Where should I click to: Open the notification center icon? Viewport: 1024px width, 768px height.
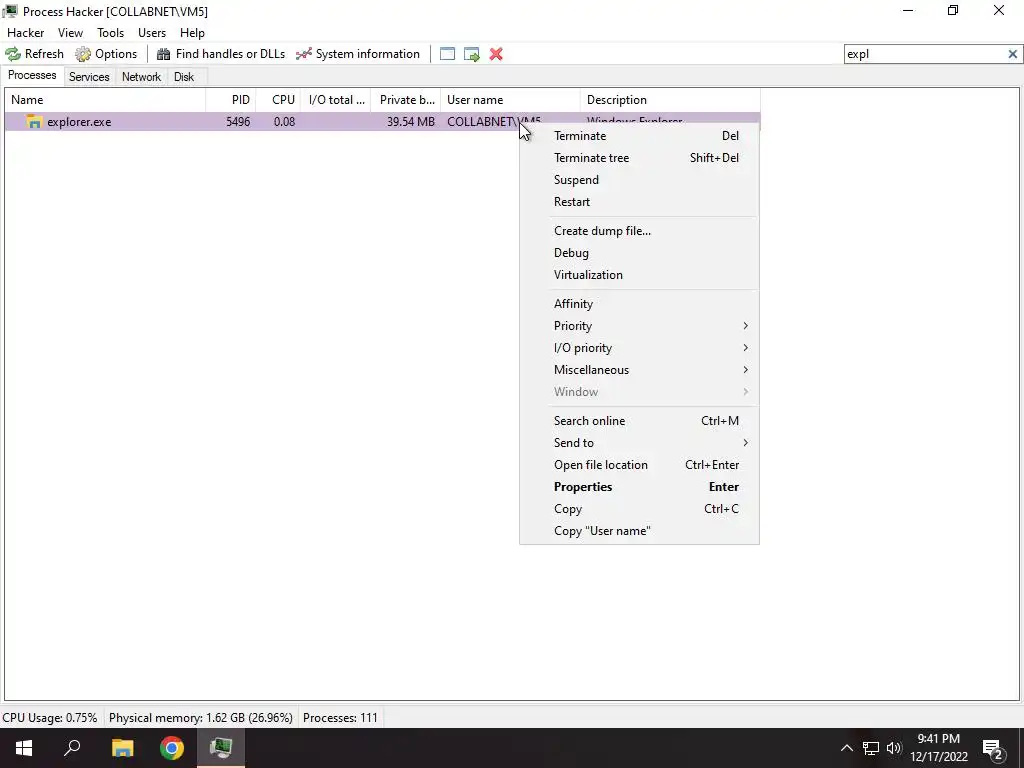tap(993, 748)
